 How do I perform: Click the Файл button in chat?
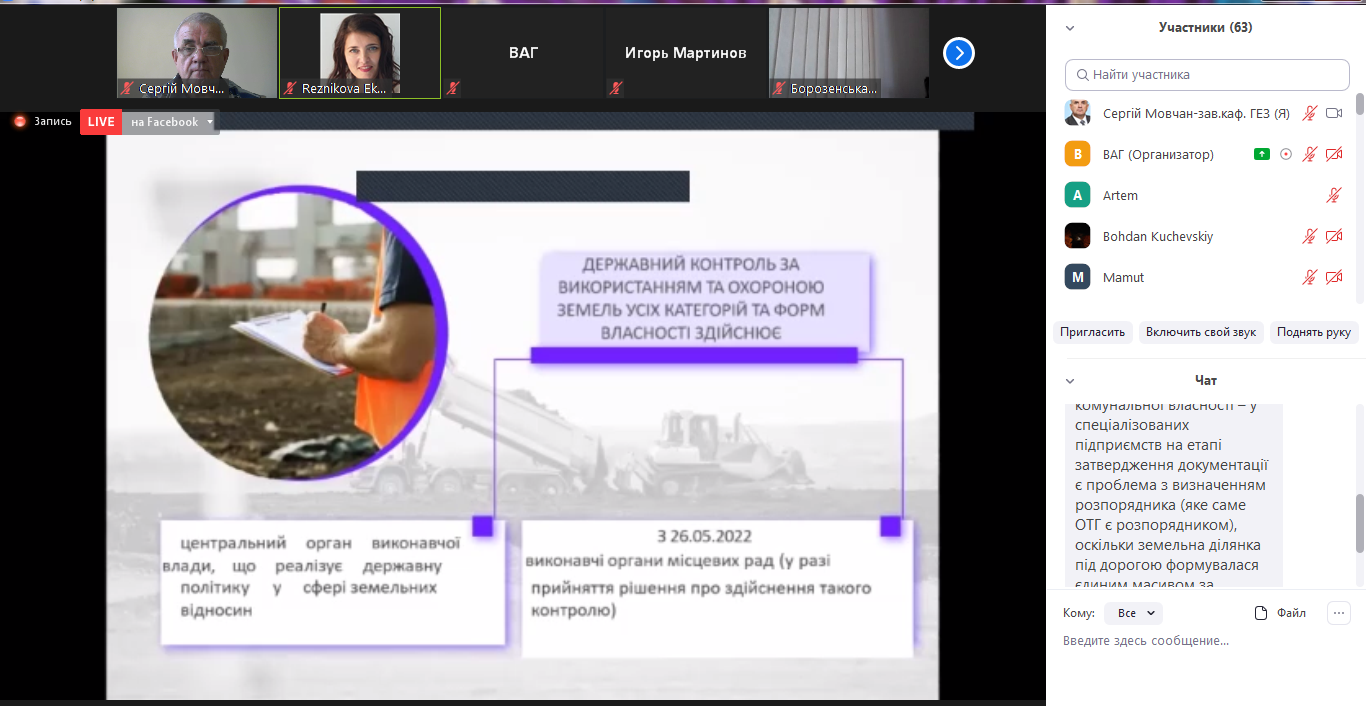point(1281,613)
